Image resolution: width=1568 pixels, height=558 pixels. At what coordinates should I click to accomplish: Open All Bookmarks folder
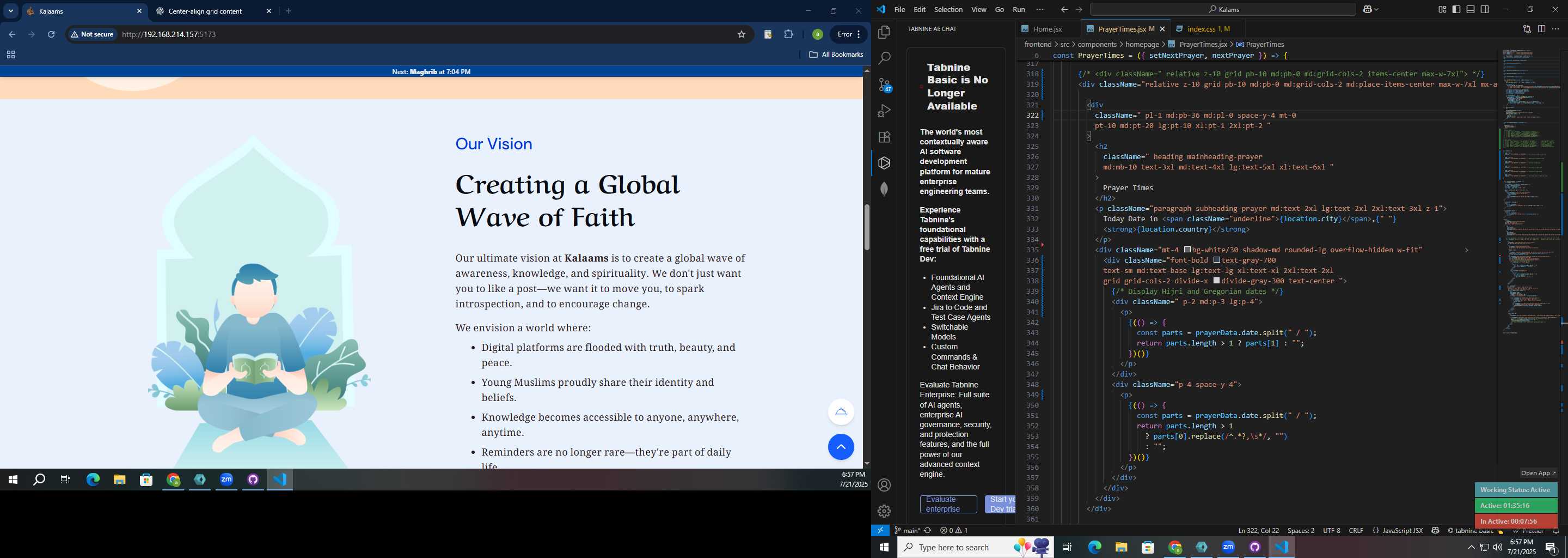[835, 55]
